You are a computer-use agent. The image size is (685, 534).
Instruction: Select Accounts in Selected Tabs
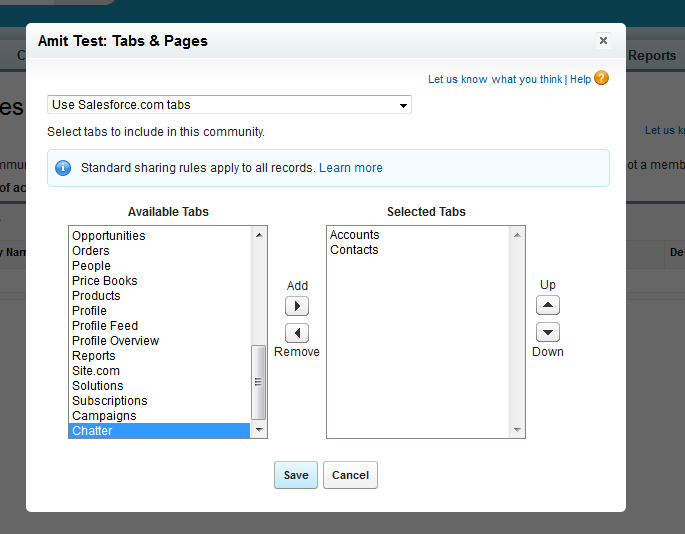pos(418,235)
